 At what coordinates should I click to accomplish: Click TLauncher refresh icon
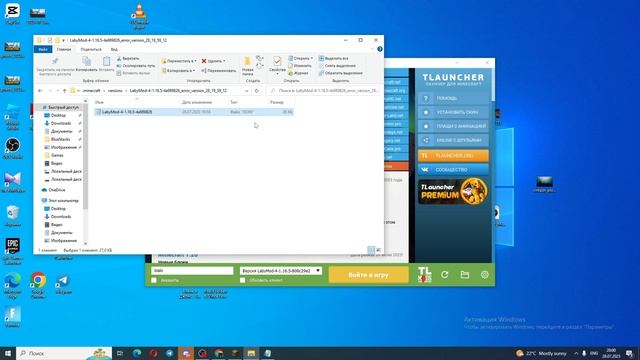(x=444, y=275)
